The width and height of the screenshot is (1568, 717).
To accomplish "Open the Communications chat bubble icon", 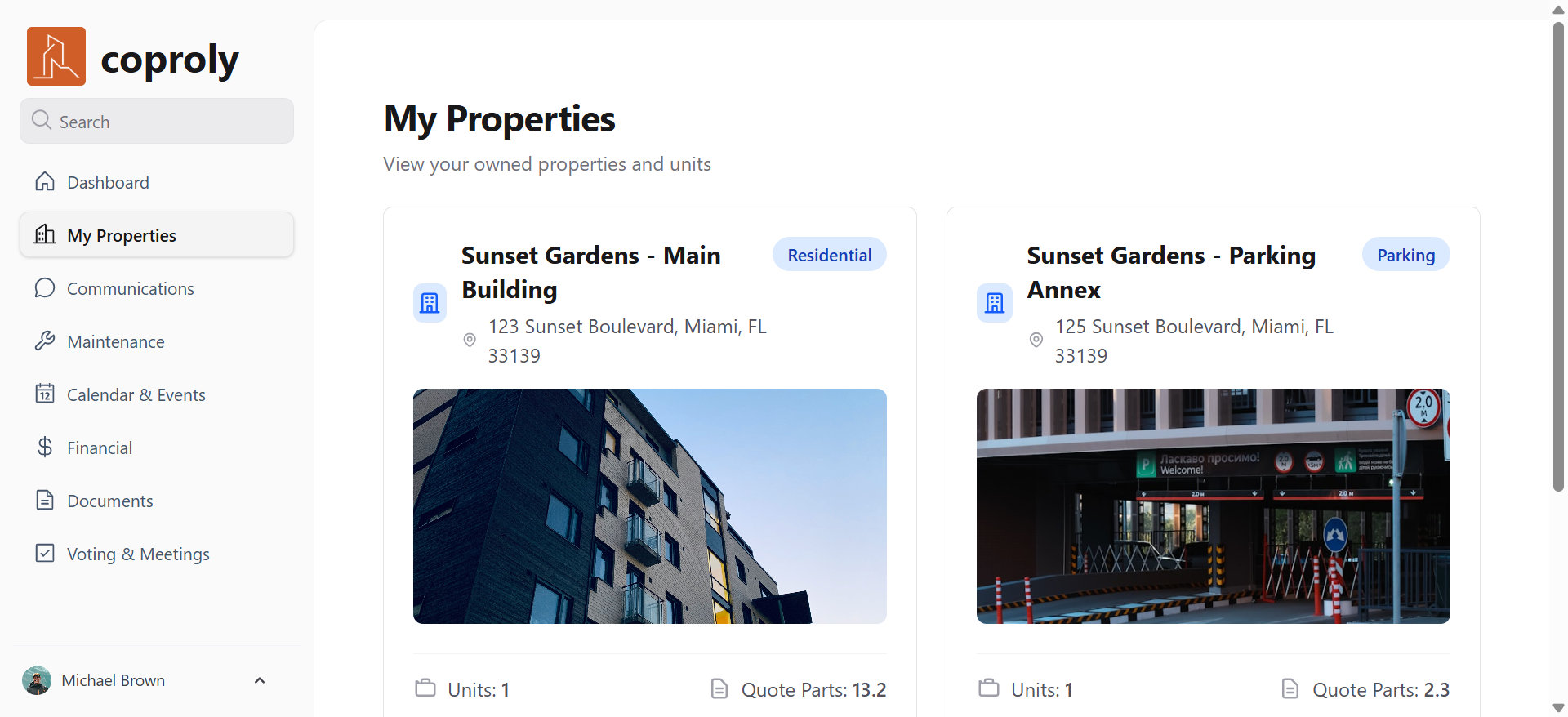I will pos(45,287).
